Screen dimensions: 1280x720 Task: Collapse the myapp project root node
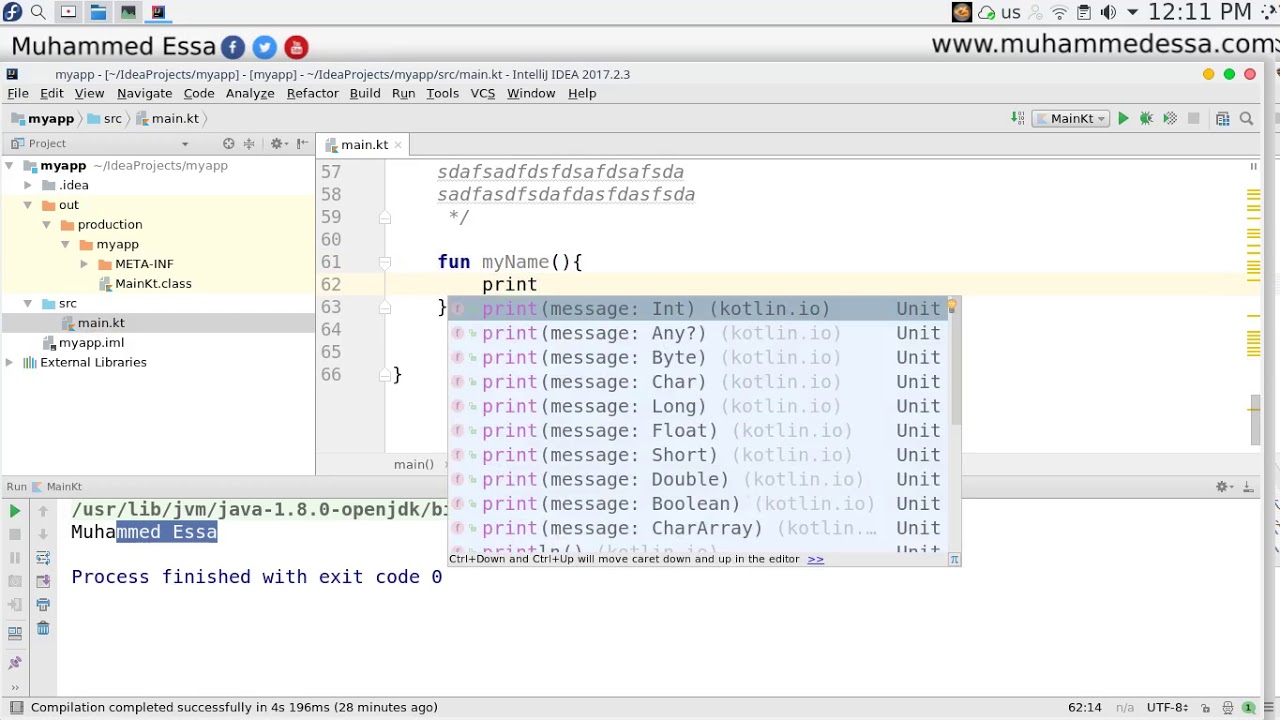point(9,166)
